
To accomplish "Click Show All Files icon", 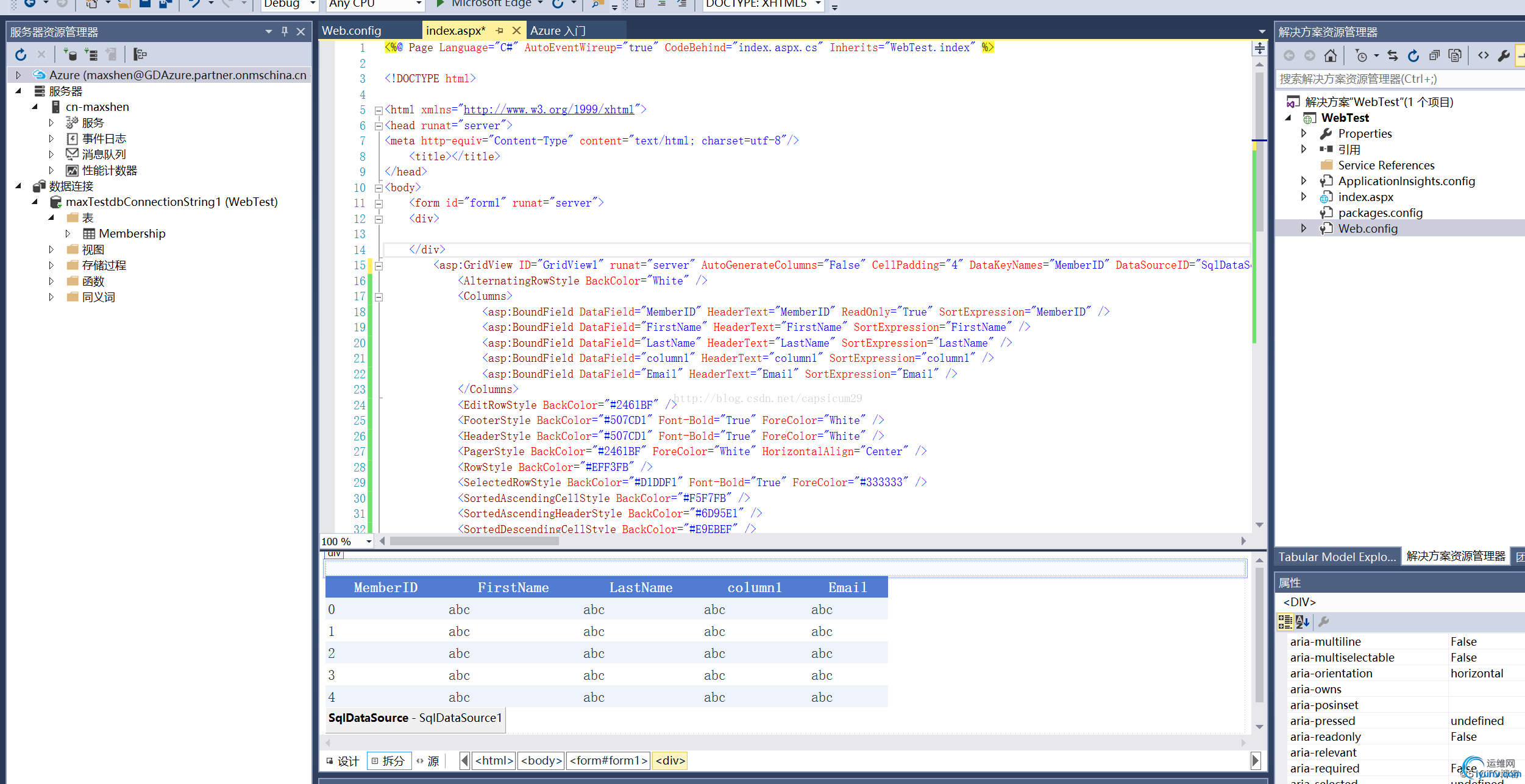I will click(x=1455, y=56).
